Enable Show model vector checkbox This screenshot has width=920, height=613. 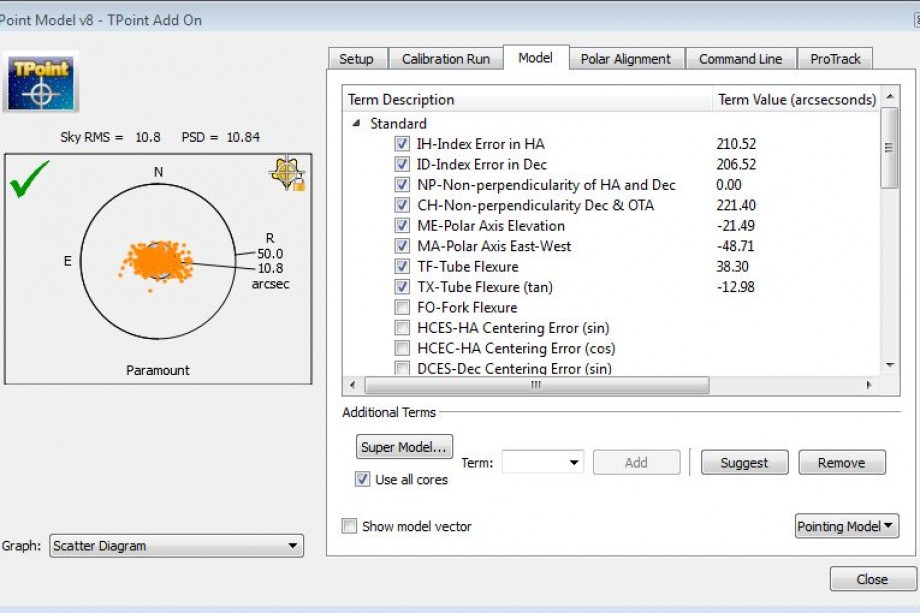tap(349, 526)
